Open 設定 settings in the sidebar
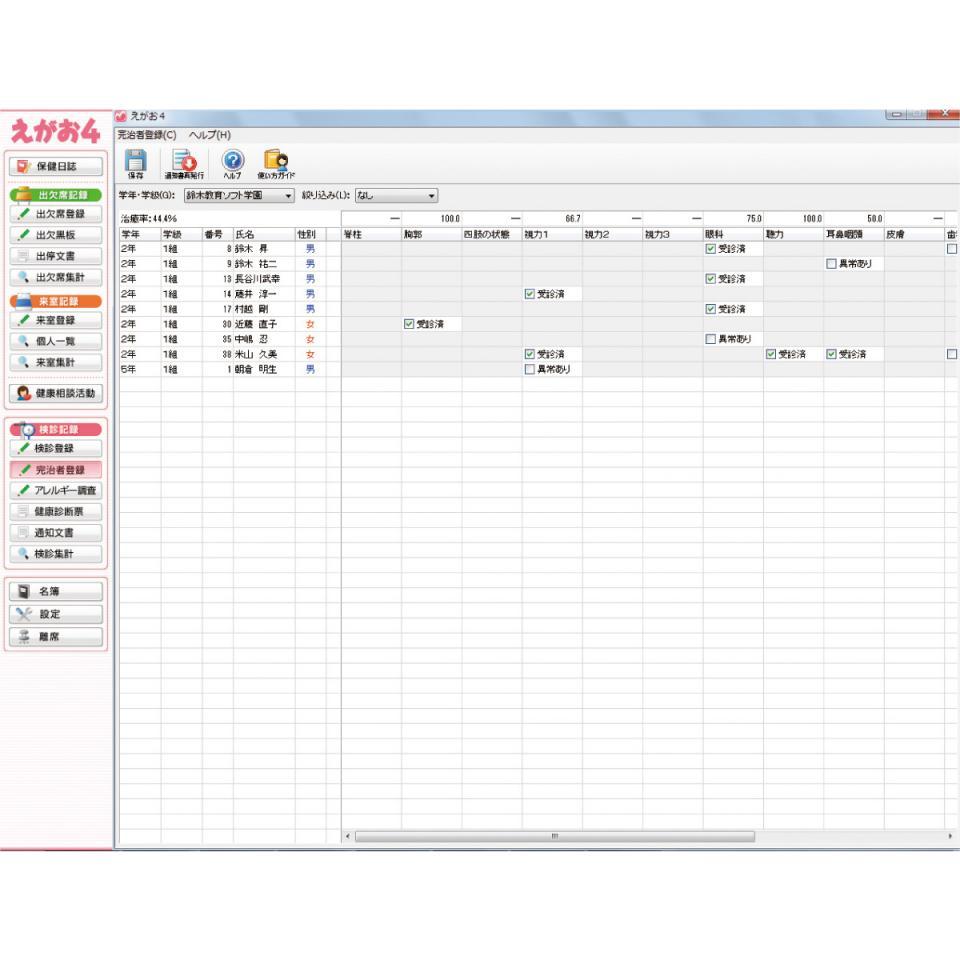 coord(56,613)
